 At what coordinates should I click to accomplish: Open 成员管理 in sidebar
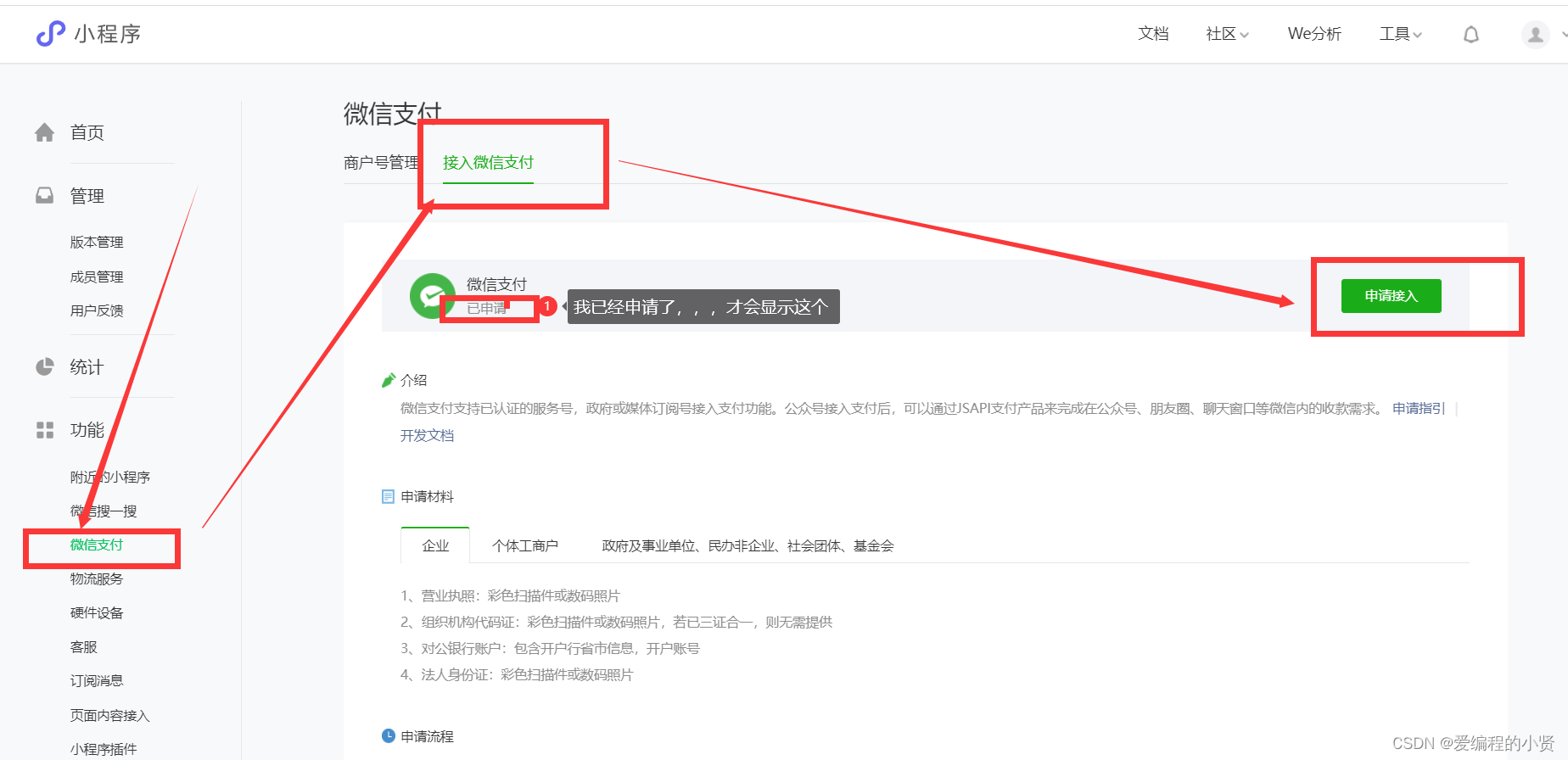click(x=97, y=277)
